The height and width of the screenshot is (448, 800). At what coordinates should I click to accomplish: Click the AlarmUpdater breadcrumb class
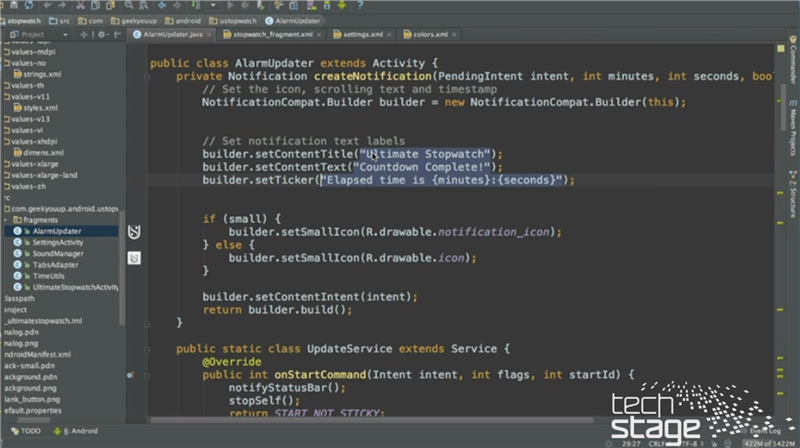pyautogui.click(x=293, y=21)
